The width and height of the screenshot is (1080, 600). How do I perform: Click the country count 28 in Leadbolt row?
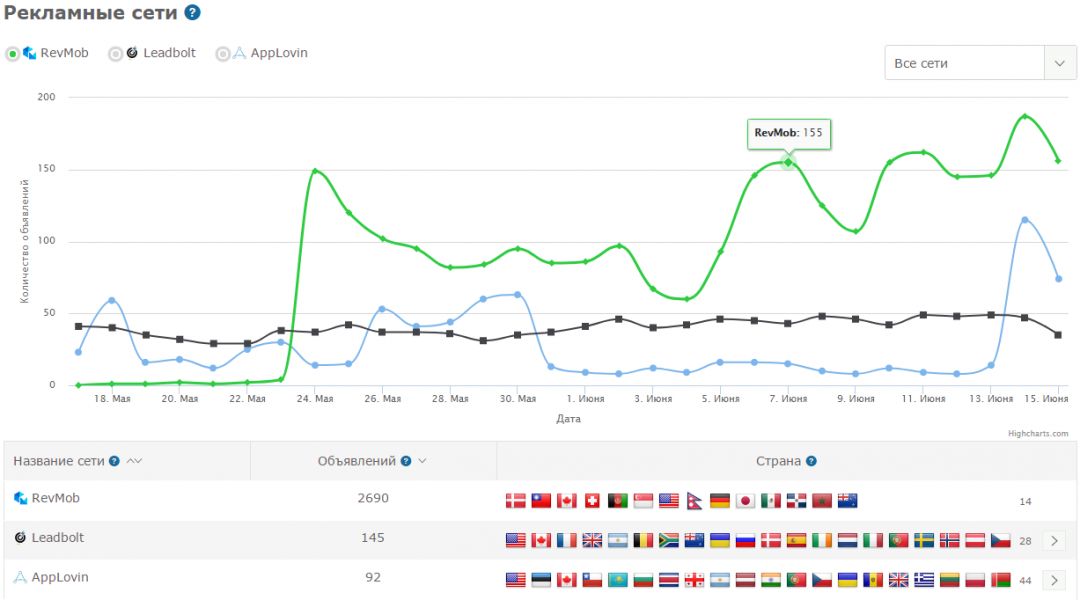(1026, 541)
